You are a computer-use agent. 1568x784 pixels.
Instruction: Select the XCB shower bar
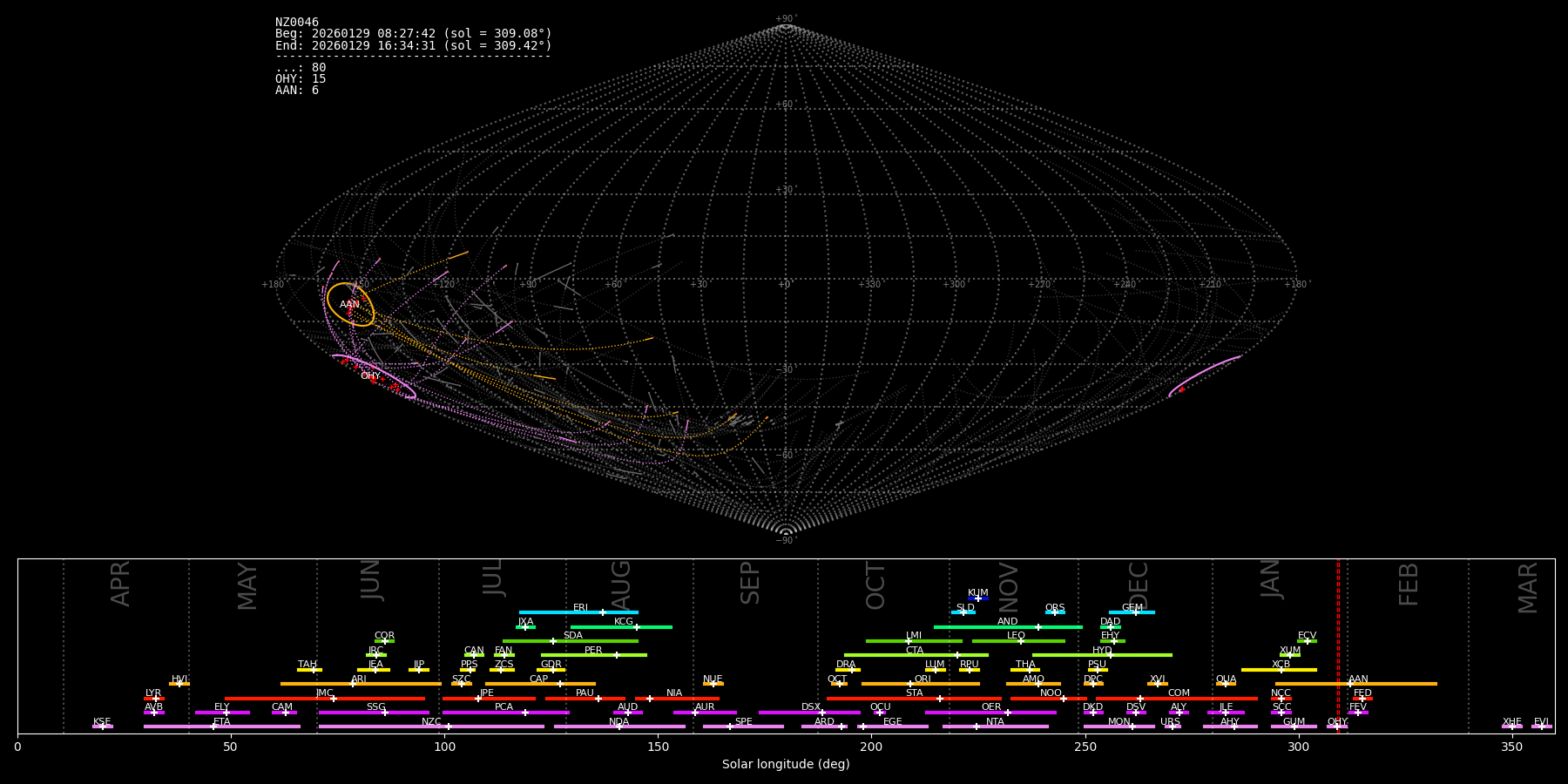(1279, 670)
